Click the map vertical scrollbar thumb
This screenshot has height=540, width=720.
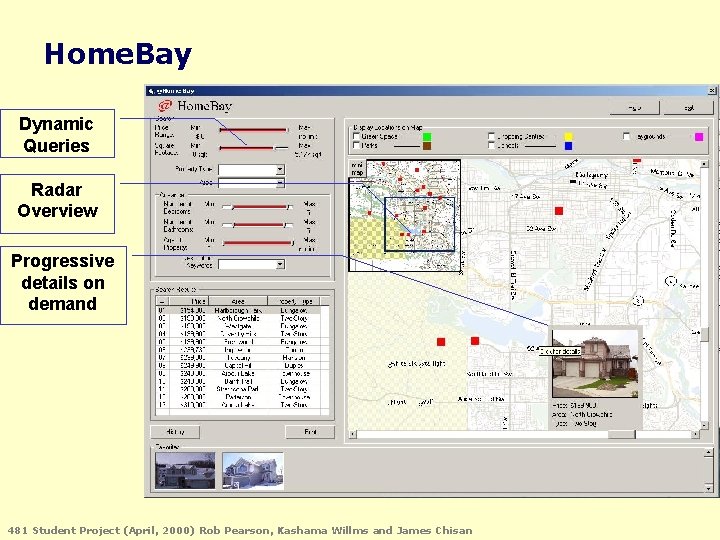pyautogui.click(x=704, y=334)
